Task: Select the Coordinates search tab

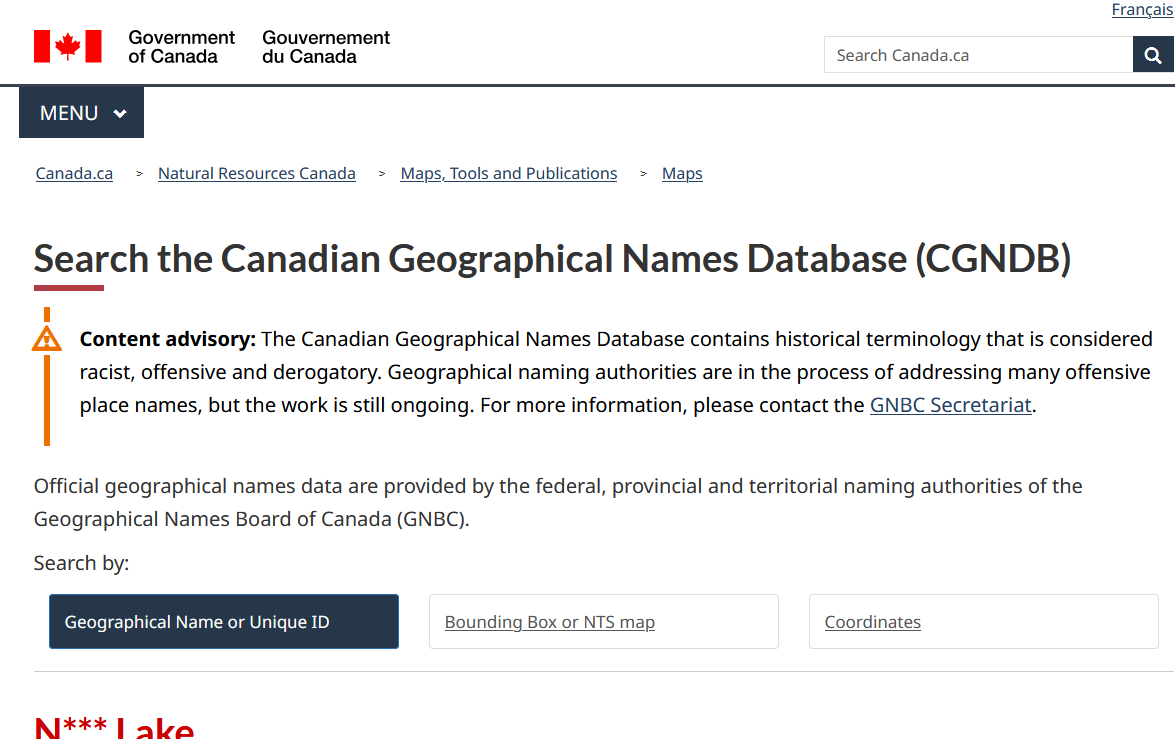Action: (984, 621)
